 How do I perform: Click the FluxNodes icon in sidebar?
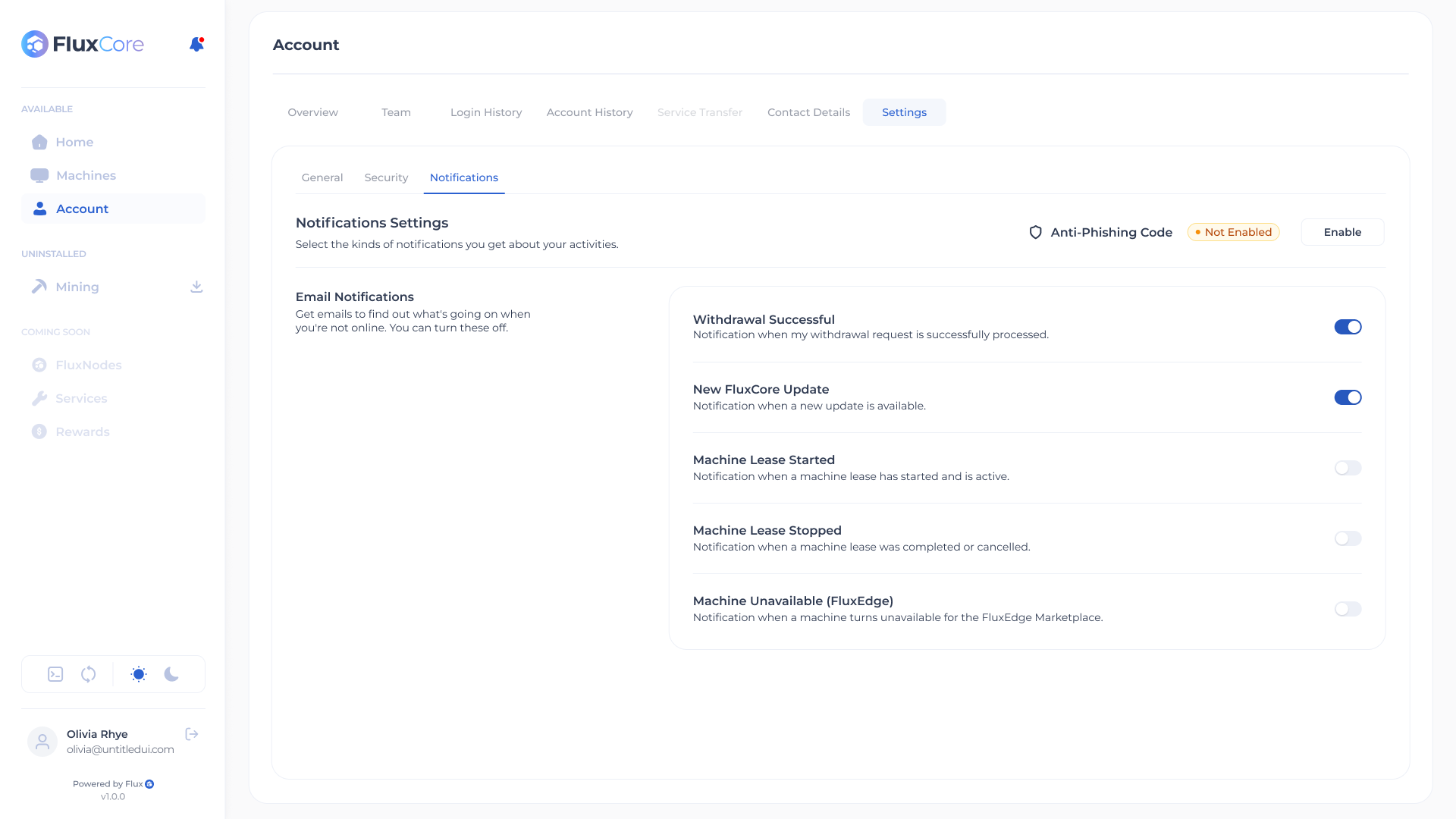pos(39,365)
